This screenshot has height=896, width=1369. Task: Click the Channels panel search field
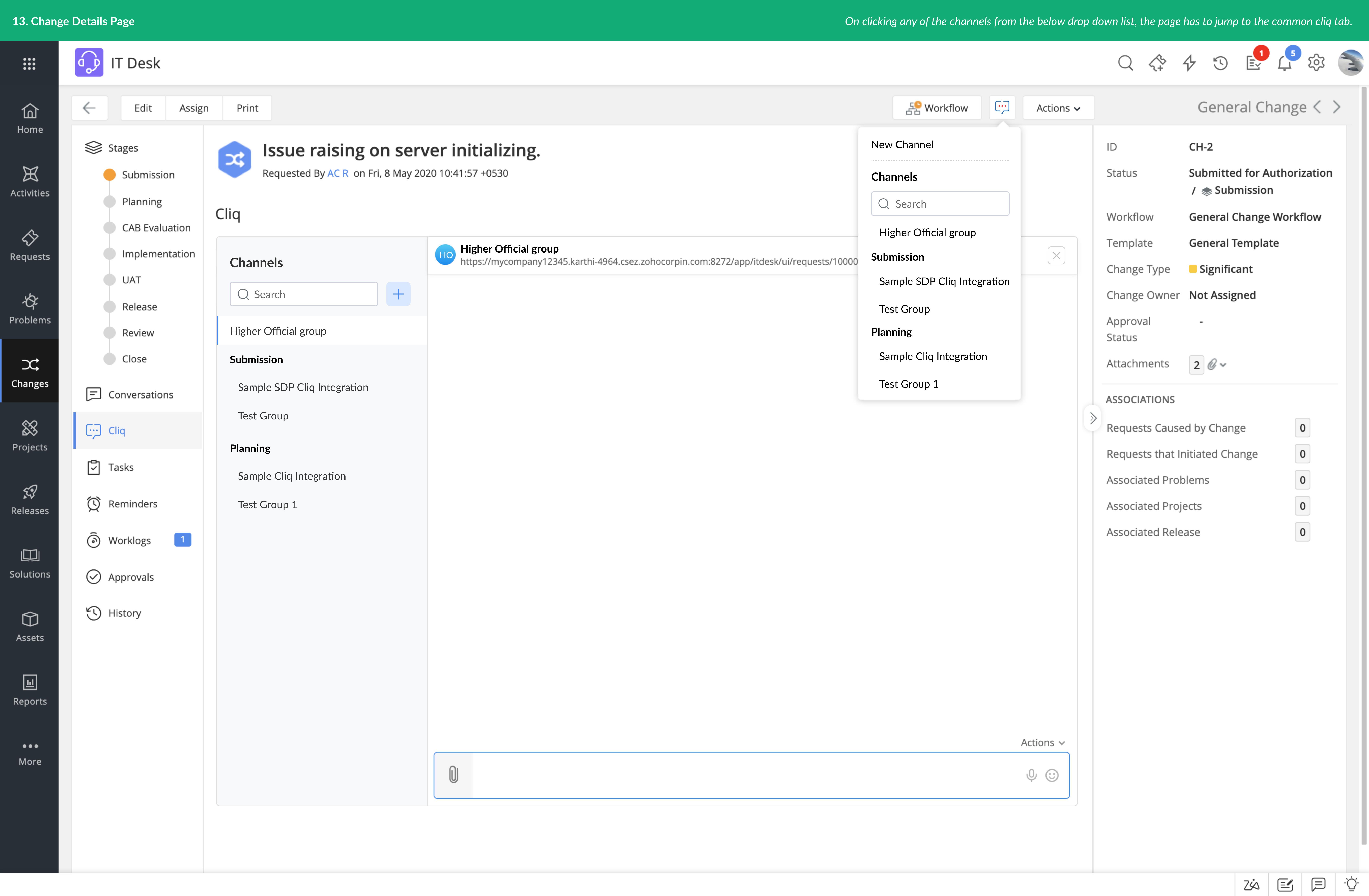pyautogui.click(x=304, y=294)
